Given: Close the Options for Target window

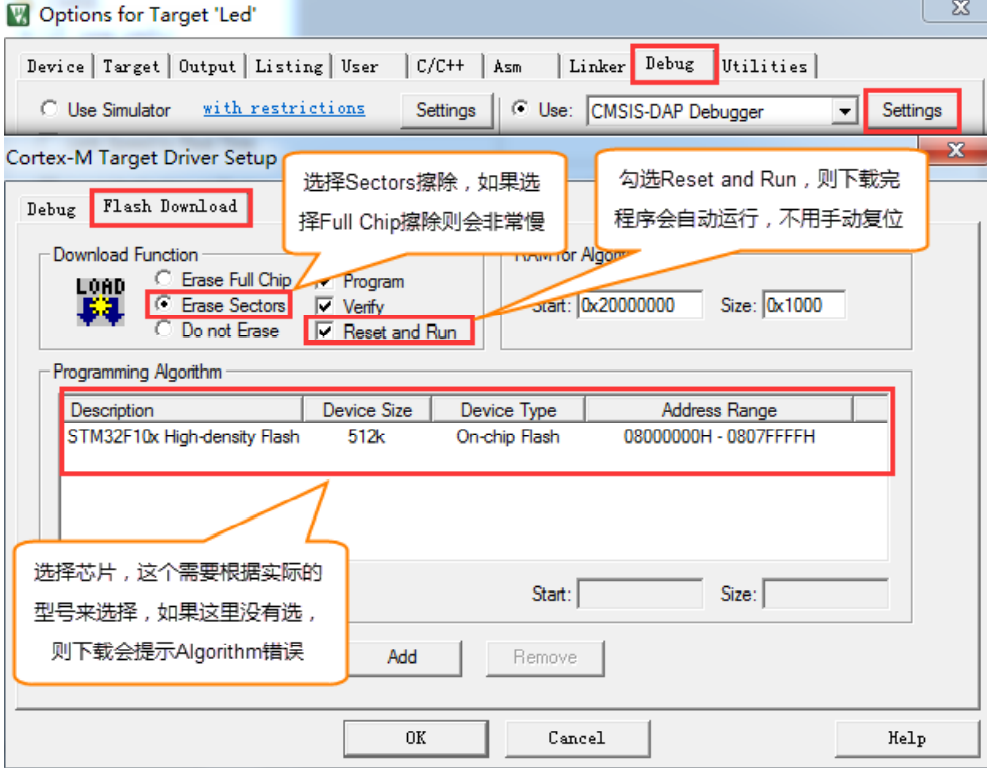Looking at the screenshot, I should (x=960, y=8).
